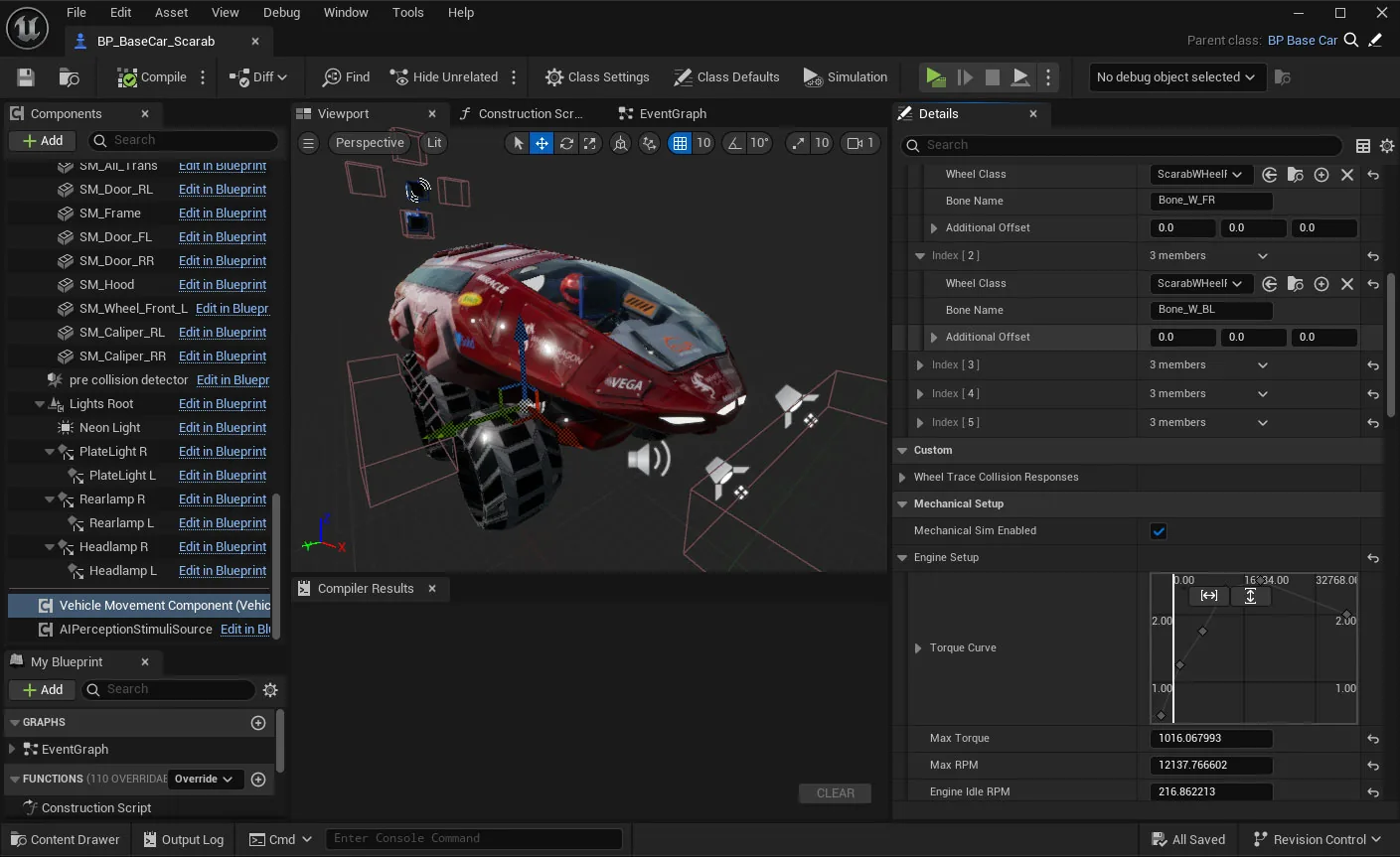
Task: Edit the Max Torque value field
Action: (x=1211, y=738)
